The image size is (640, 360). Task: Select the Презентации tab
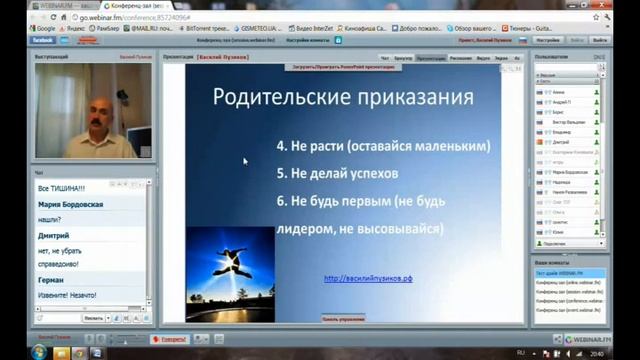431,58
